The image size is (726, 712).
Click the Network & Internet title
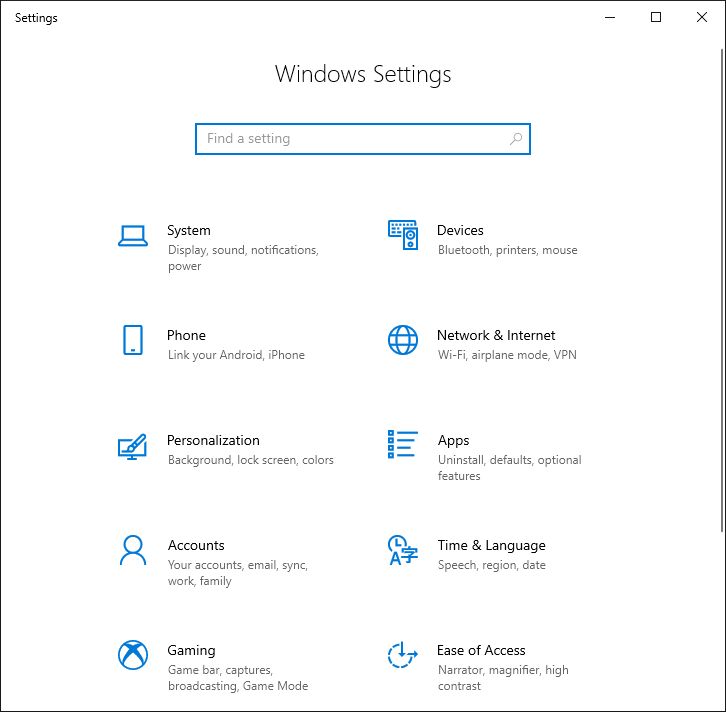pyautogui.click(x=496, y=335)
